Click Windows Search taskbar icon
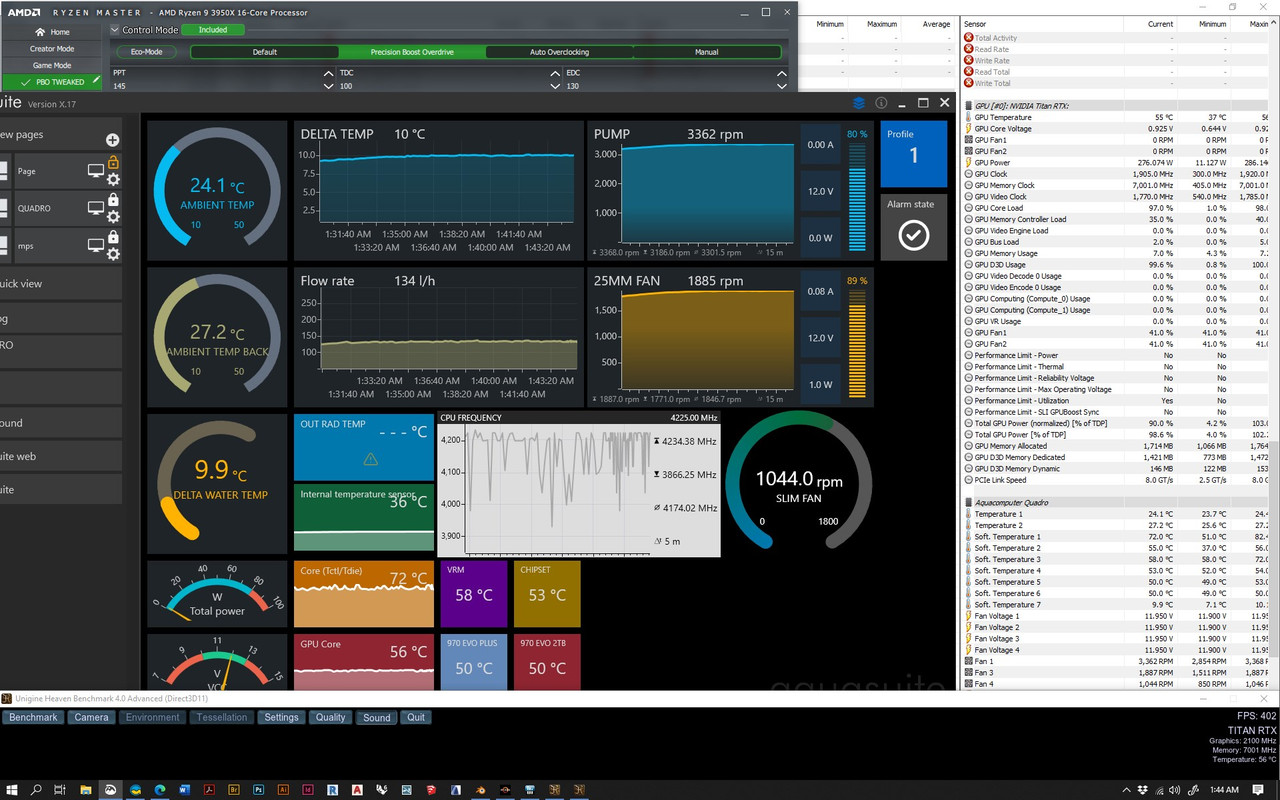This screenshot has height=800, width=1280. tap(36, 790)
